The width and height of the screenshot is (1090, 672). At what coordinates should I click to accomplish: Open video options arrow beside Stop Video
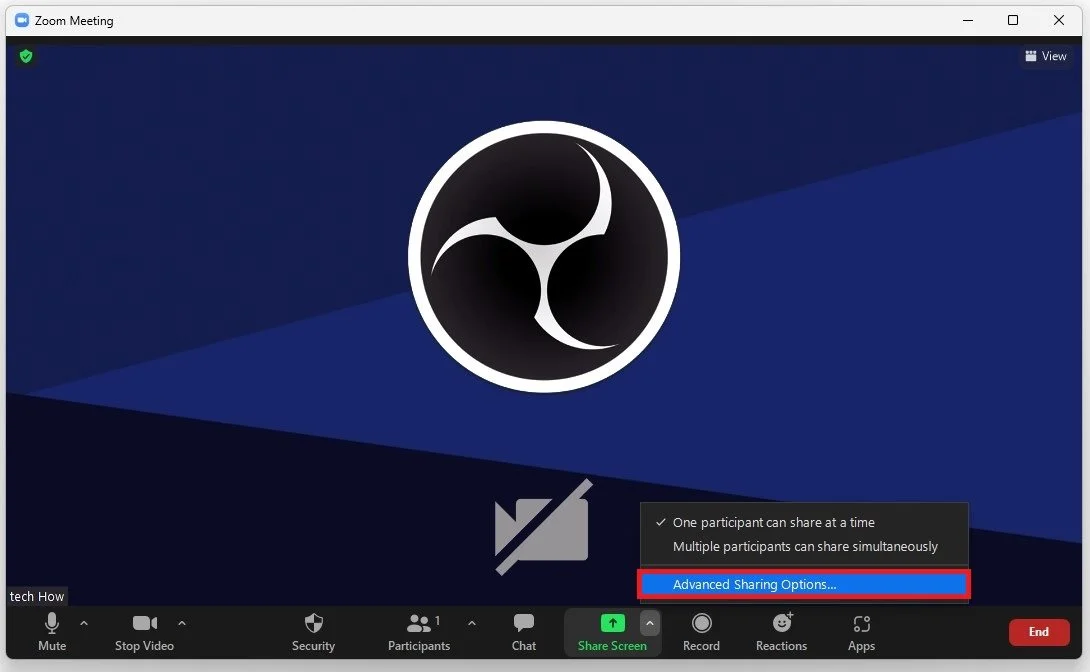coord(182,623)
